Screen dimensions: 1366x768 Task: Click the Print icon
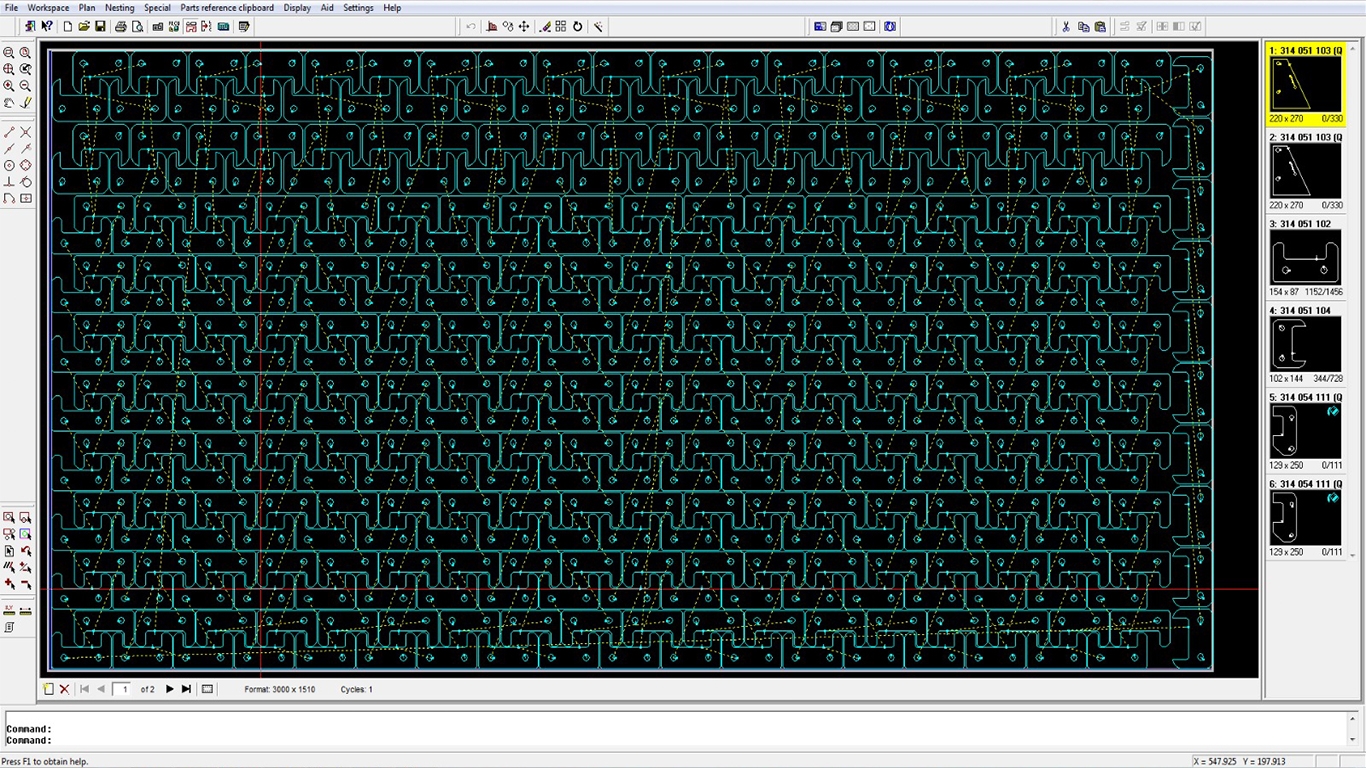click(x=121, y=27)
